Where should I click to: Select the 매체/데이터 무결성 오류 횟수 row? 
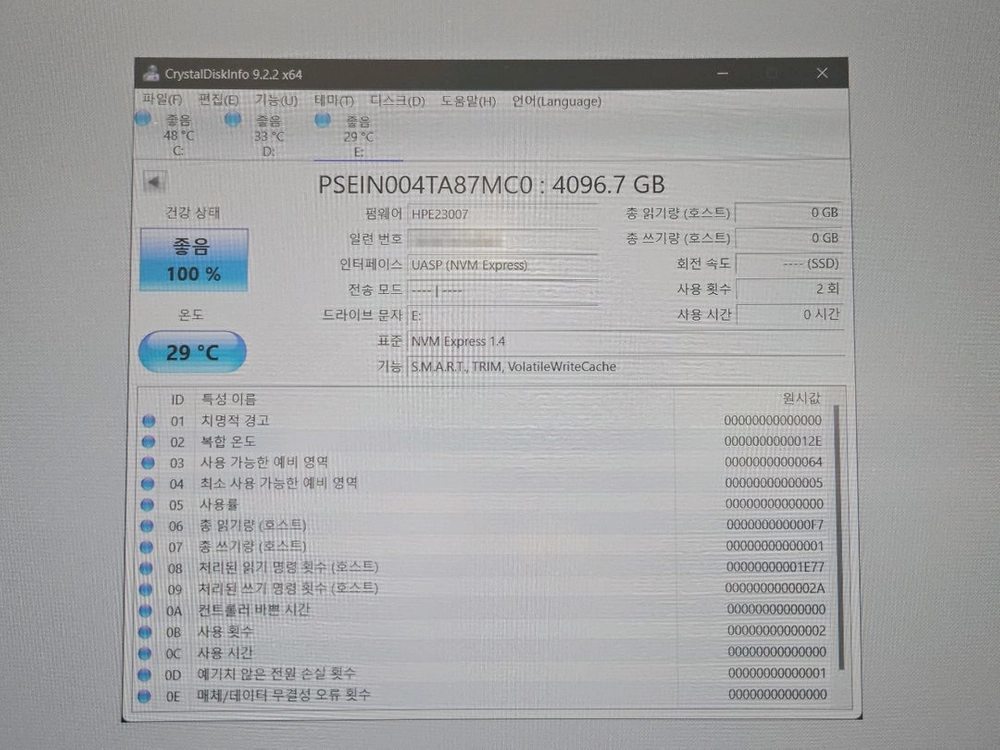485,695
